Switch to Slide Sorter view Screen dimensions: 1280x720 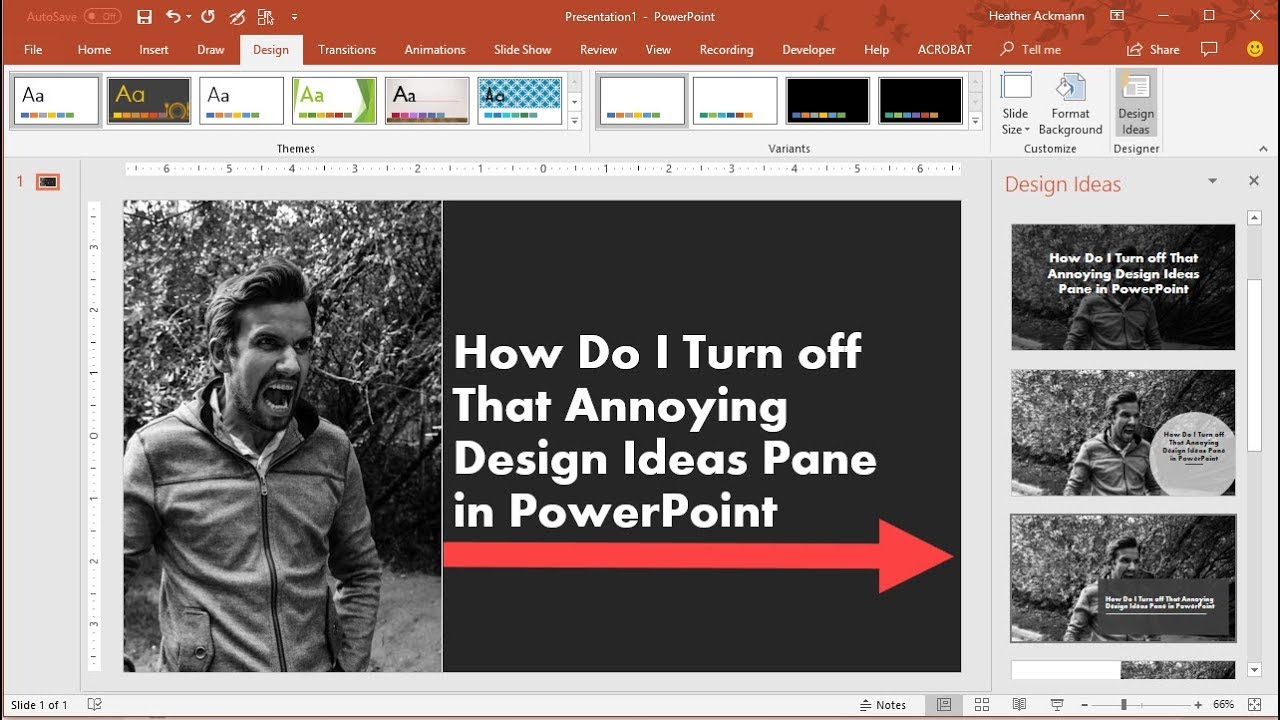pos(982,705)
